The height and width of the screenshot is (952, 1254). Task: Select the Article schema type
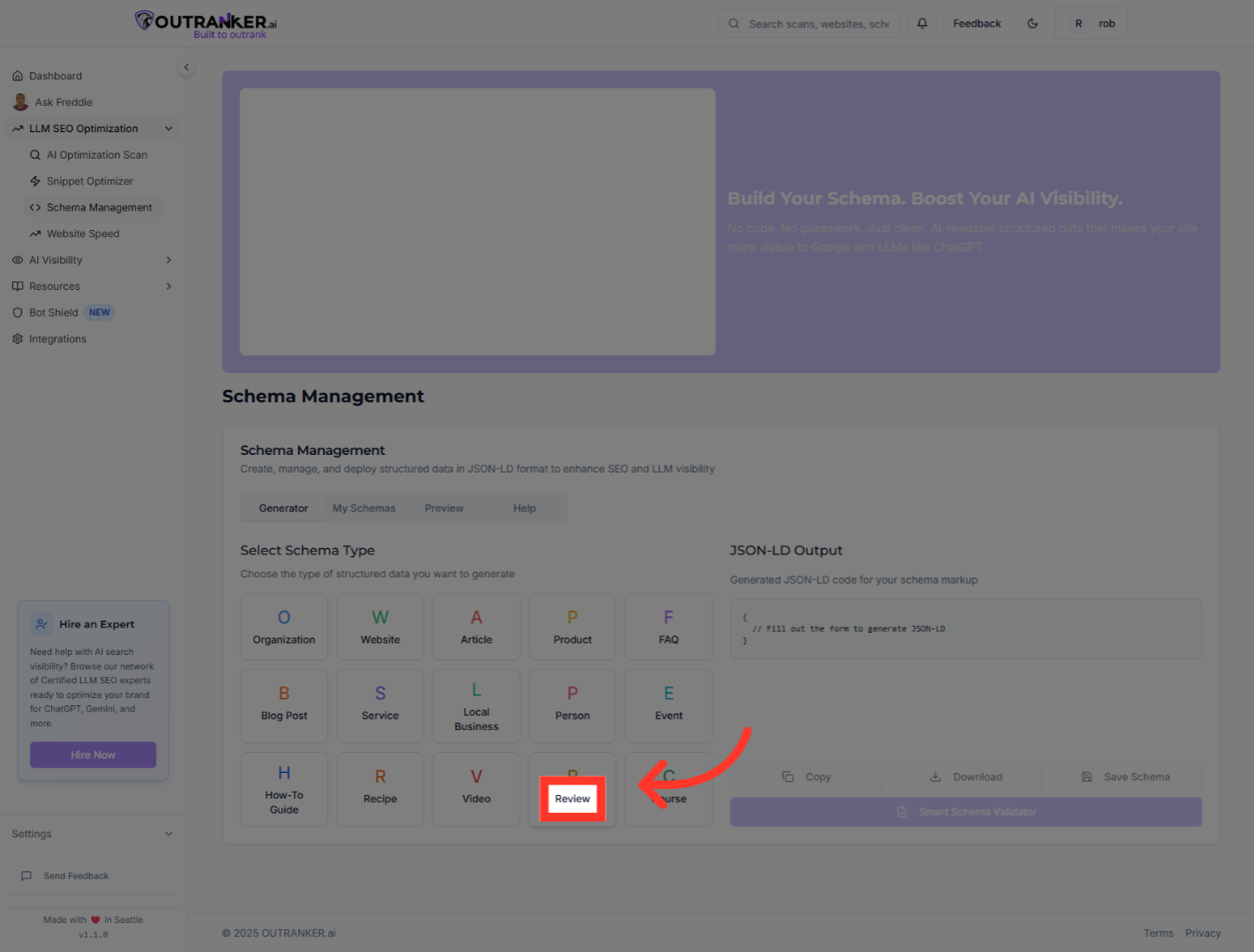(x=476, y=627)
